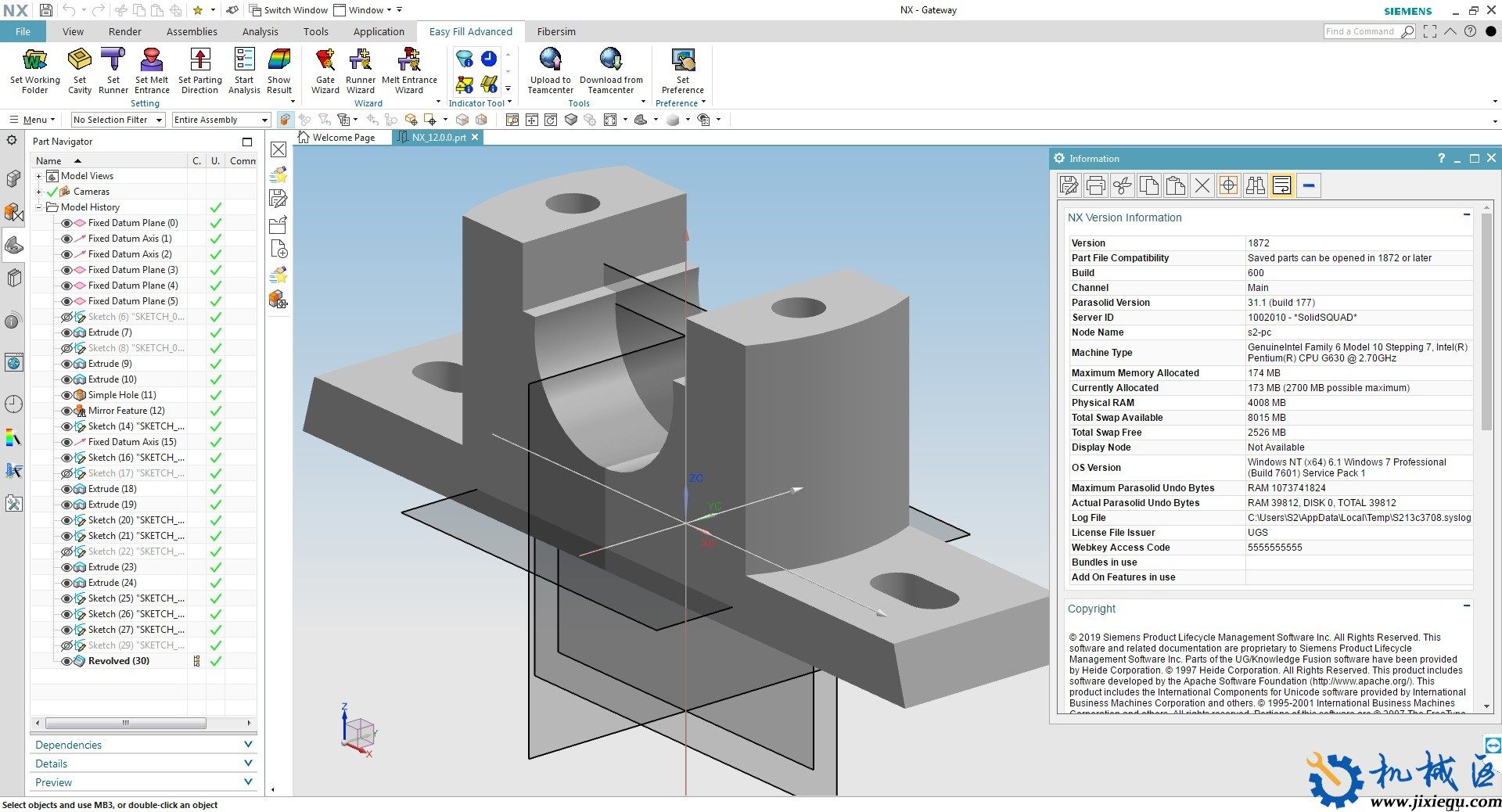Click the help question mark icon in ribbon bar
The height and width of the screenshot is (812, 1502).
tap(1470, 31)
